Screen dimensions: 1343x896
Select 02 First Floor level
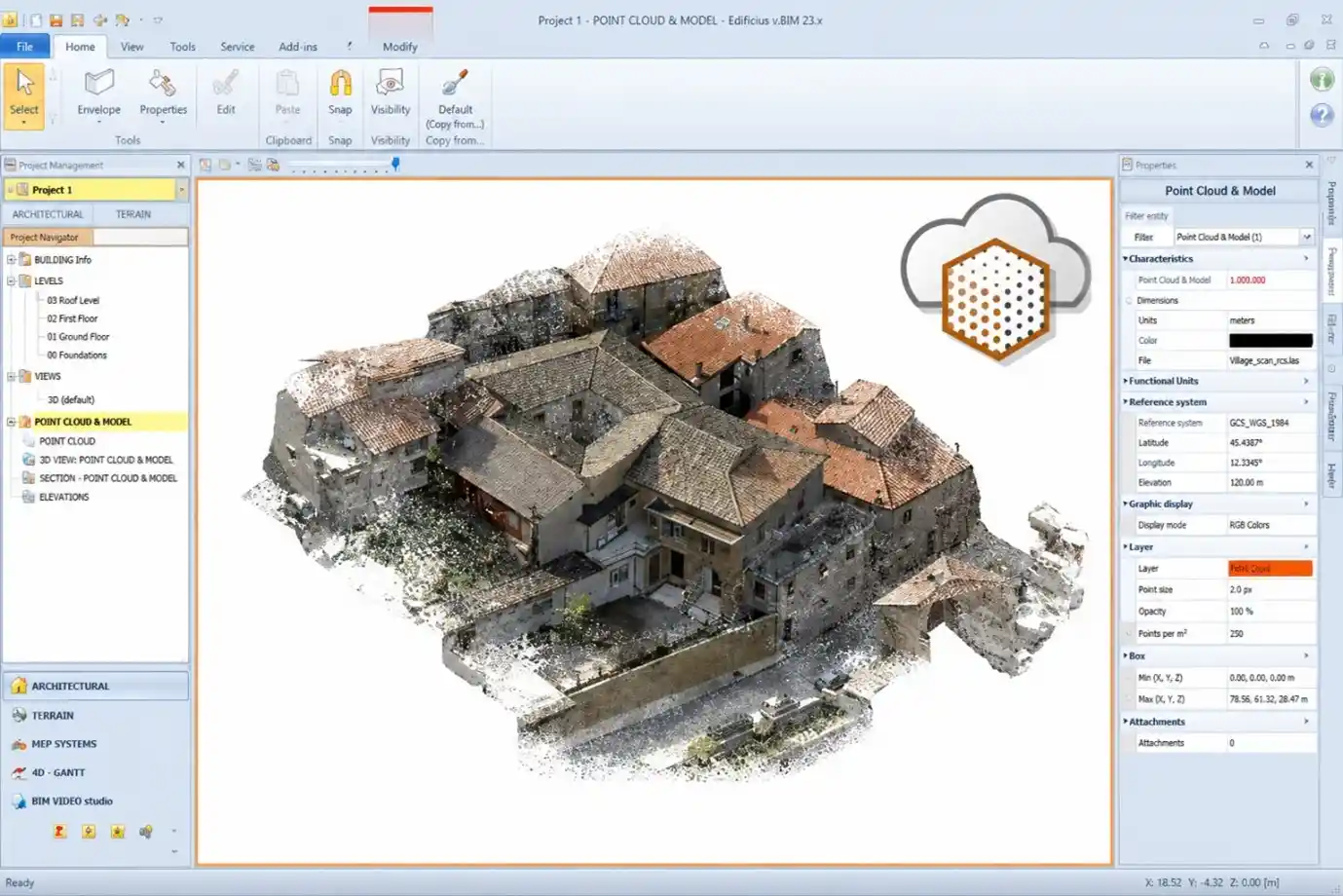tap(72, 318)
